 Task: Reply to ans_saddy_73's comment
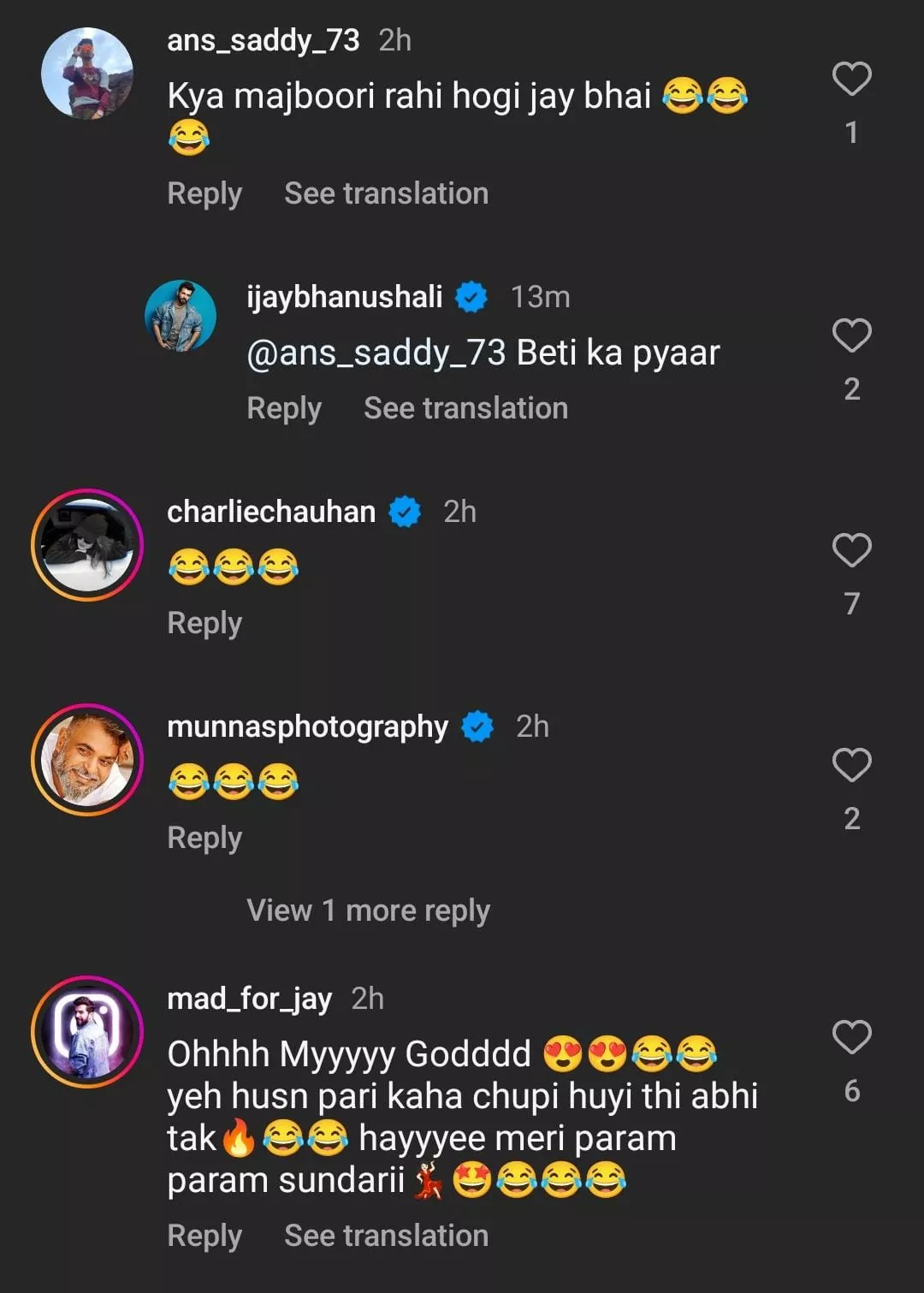coord(204,193)
